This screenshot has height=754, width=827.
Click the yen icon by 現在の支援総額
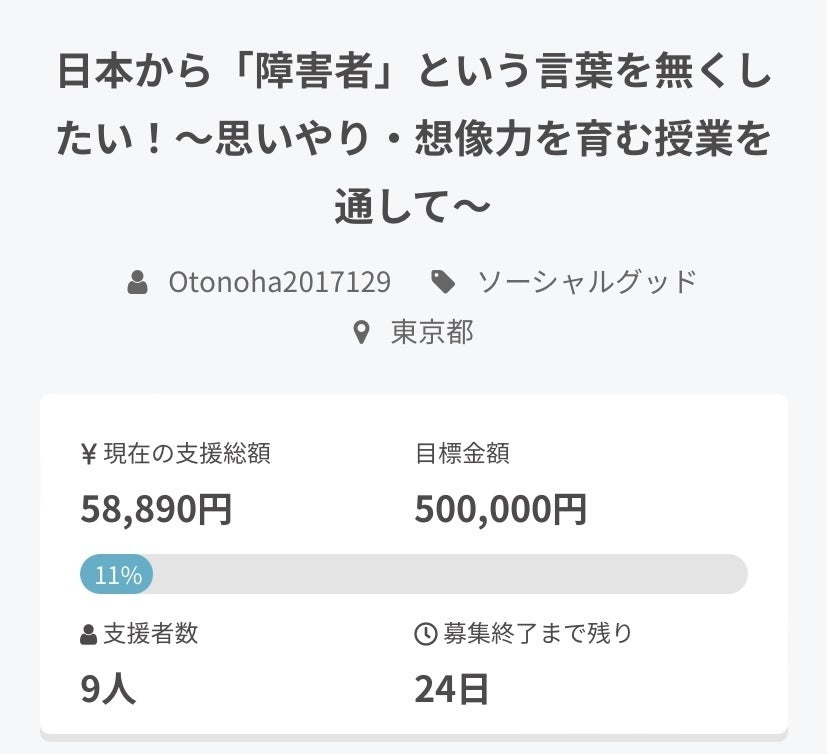point(88,454)
